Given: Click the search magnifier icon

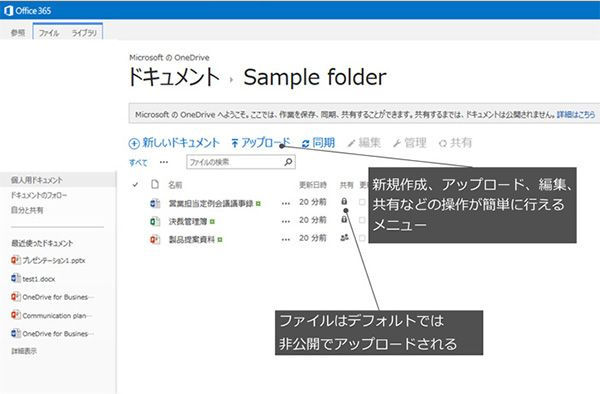Looking at the screenshot, I should point(289,162).
